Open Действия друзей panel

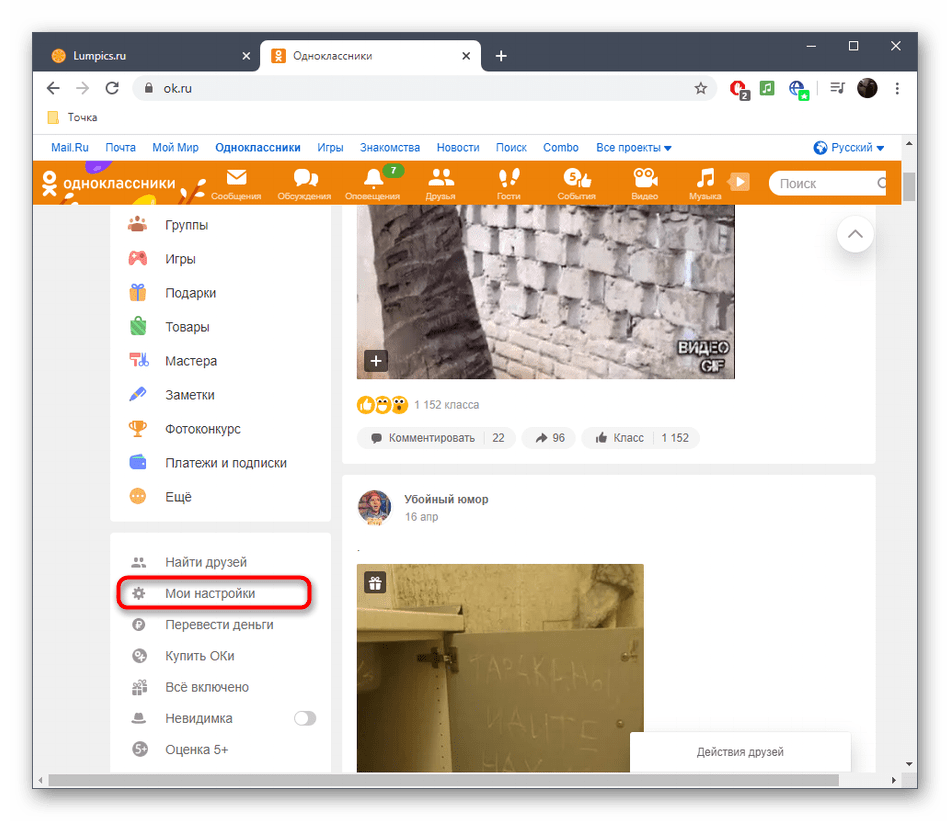click(740, 751)
